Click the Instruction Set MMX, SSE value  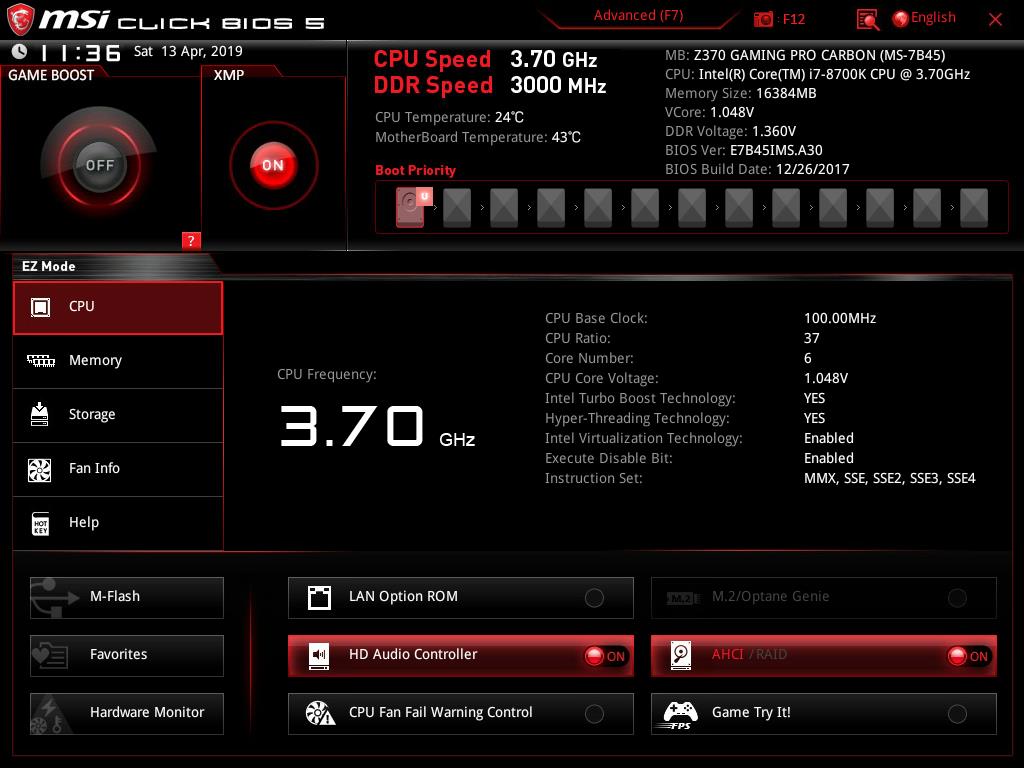click(889, 478)
